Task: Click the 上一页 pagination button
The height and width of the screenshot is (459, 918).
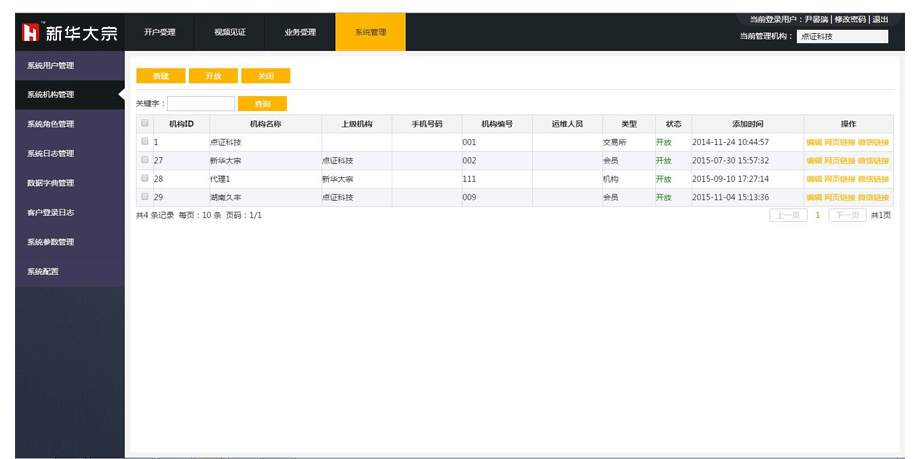Action: (x=788, y=215)
